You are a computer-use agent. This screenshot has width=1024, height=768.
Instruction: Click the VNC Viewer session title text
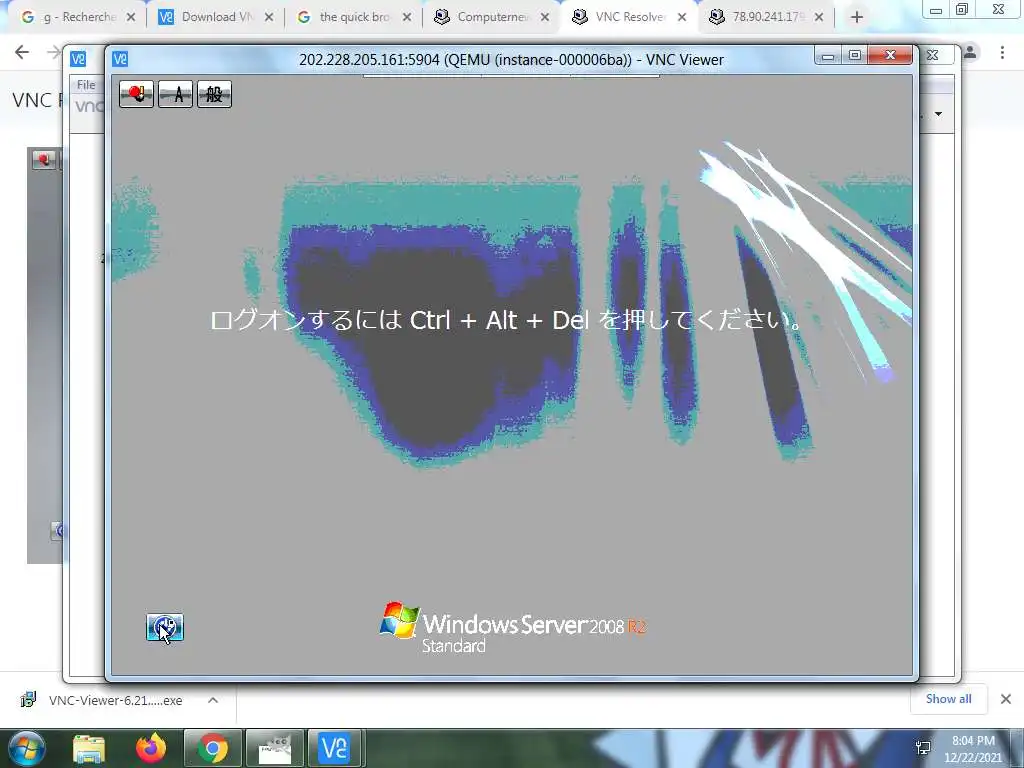click(x=511, y=60)
